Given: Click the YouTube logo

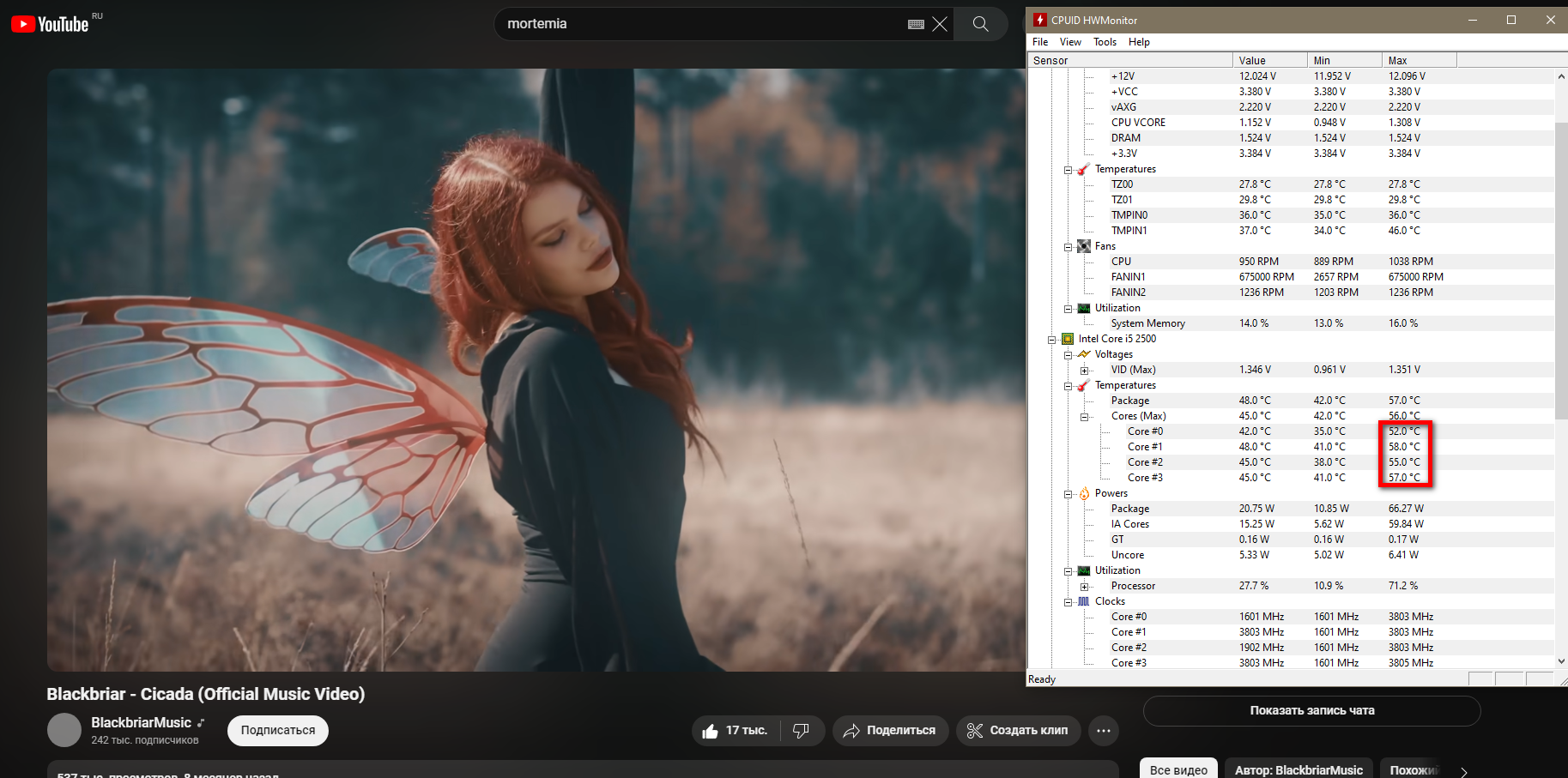Looking at the screenshot, I should tap(50, 24).
